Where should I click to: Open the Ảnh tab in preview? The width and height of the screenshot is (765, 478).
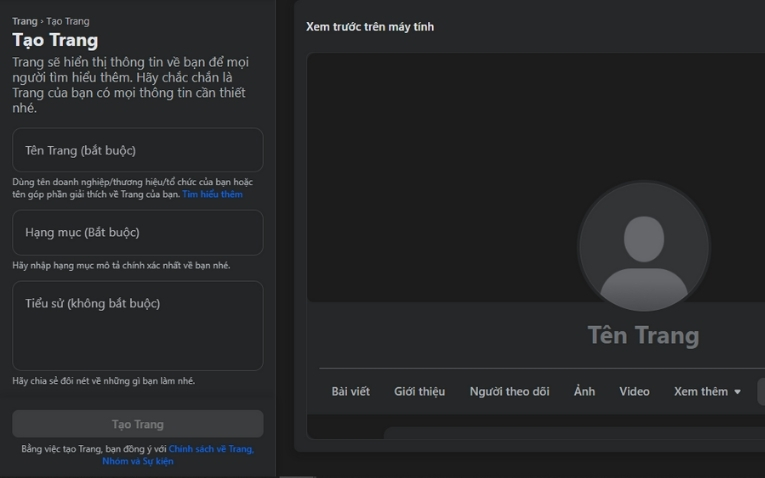point(584,391)
